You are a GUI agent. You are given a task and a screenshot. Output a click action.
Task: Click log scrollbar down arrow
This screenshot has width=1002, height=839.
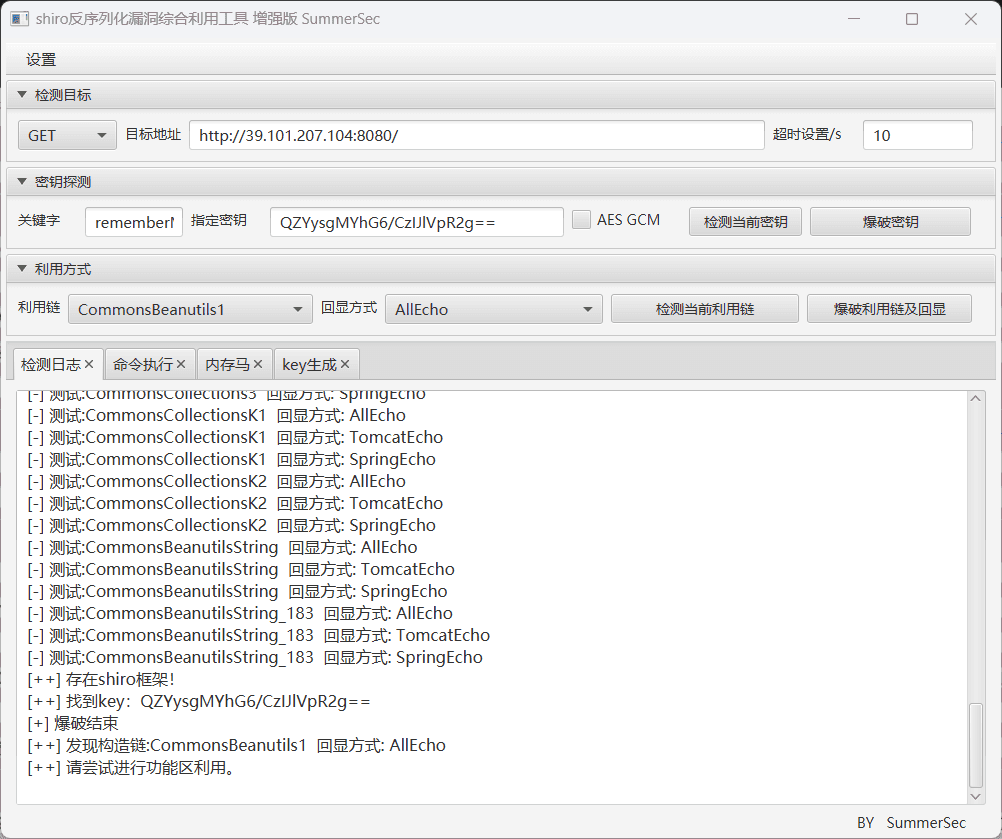(976, 795)
